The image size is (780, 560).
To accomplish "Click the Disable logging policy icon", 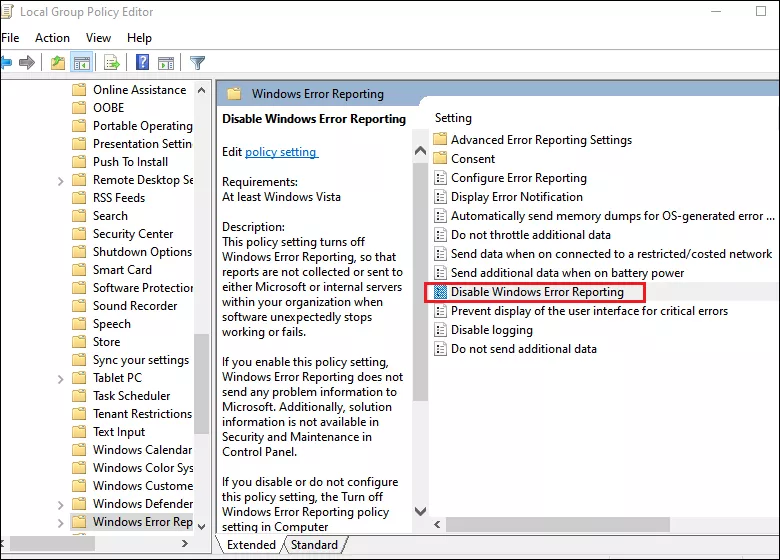I will pos(440,330).
